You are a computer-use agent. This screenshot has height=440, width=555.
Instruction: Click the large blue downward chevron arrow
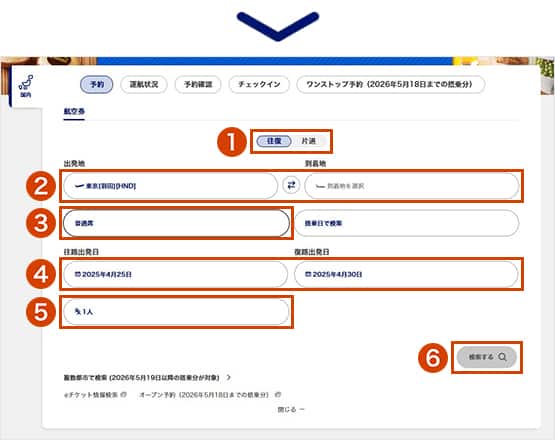tap(278, 26)
